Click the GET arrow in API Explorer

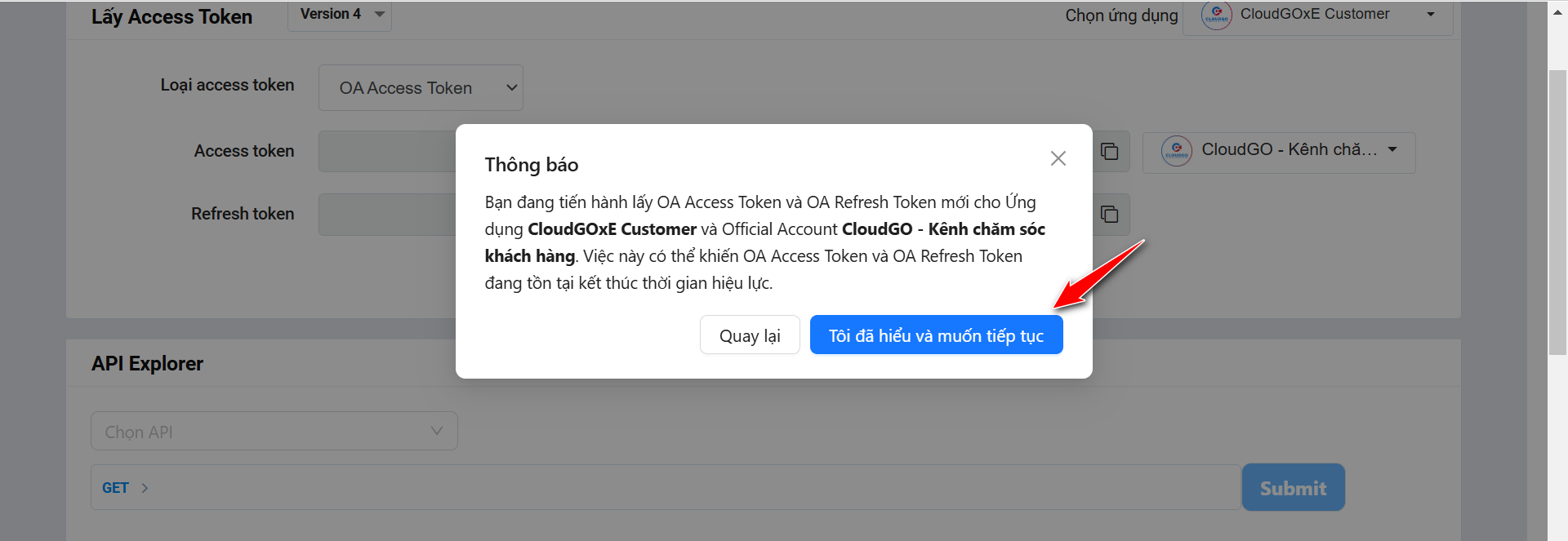click(x=145, y=487)
